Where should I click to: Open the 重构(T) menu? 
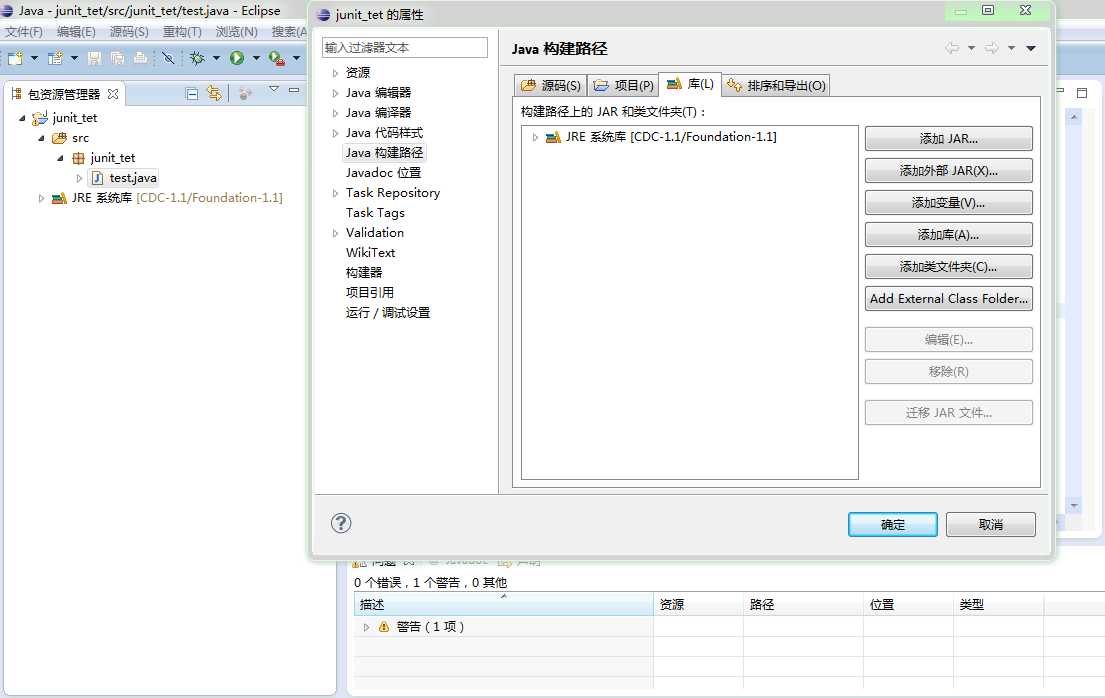tap(182, 32)
